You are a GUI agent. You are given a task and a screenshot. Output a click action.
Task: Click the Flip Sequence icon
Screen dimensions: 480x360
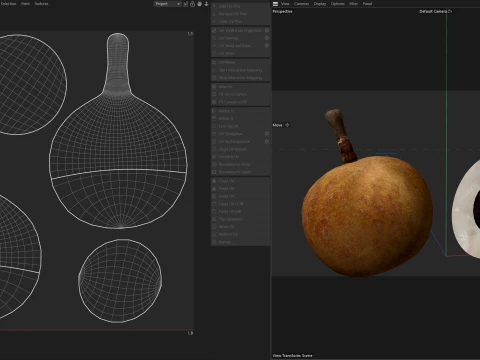214,219
